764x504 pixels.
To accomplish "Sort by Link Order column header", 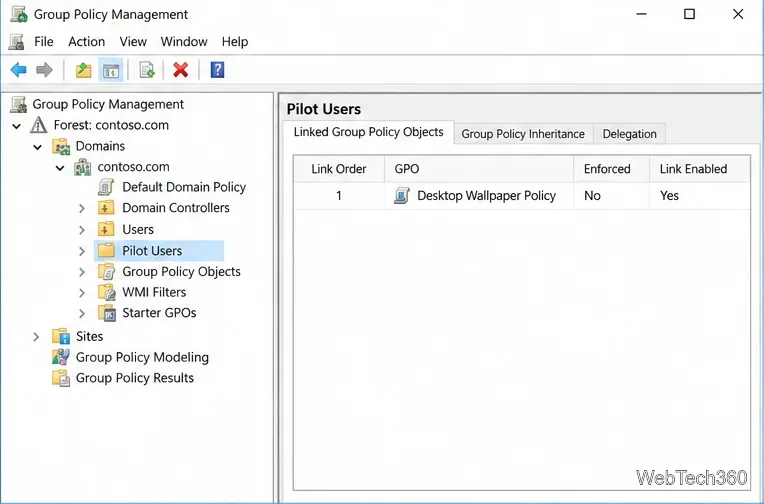I will (x=339, y=169).
